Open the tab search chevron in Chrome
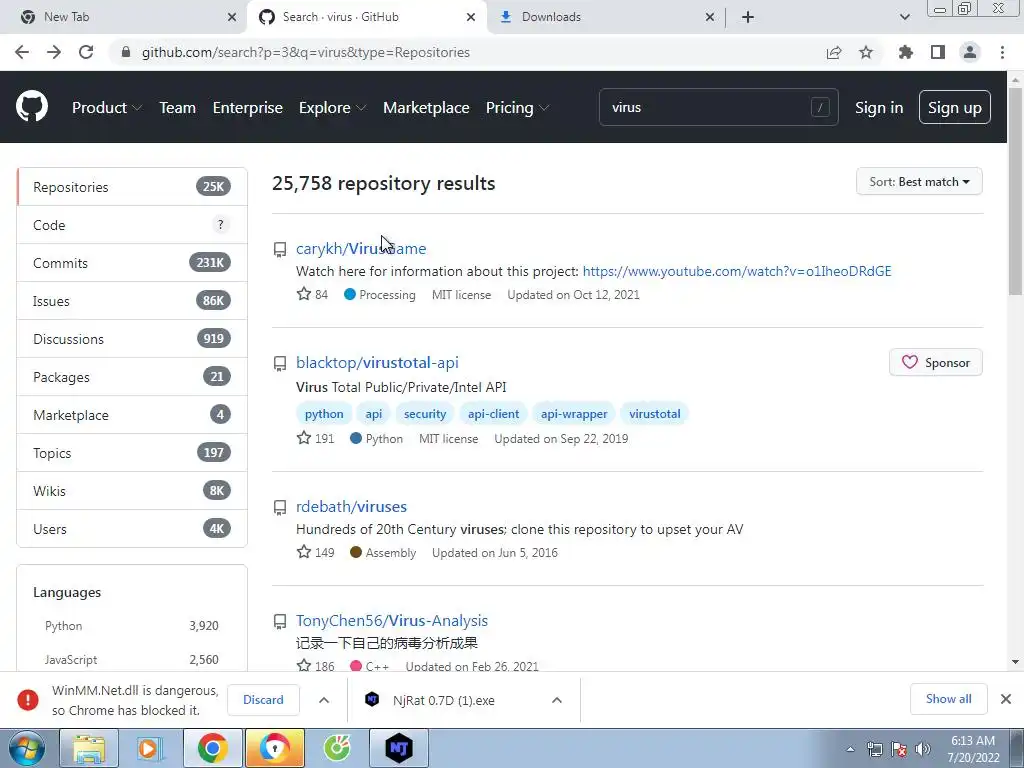1024x768 pixels. (904, 17)
